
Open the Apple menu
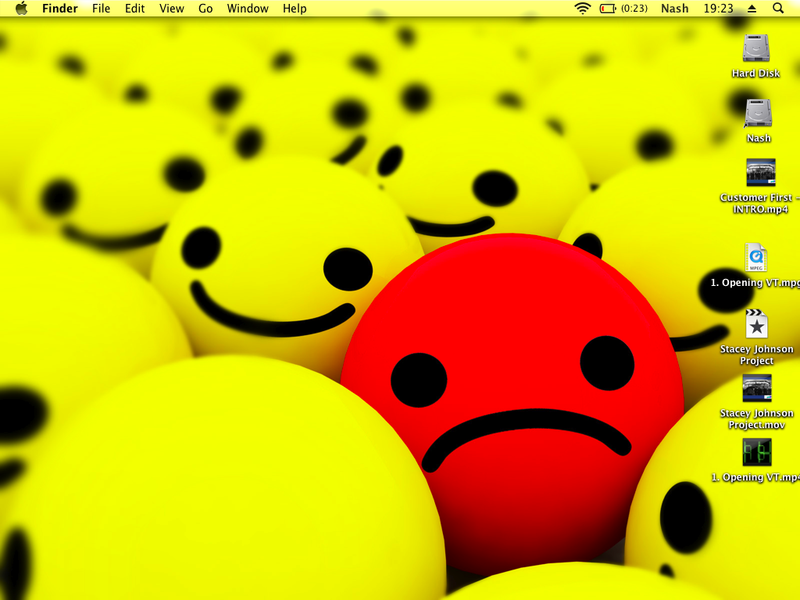pos(21,8)
